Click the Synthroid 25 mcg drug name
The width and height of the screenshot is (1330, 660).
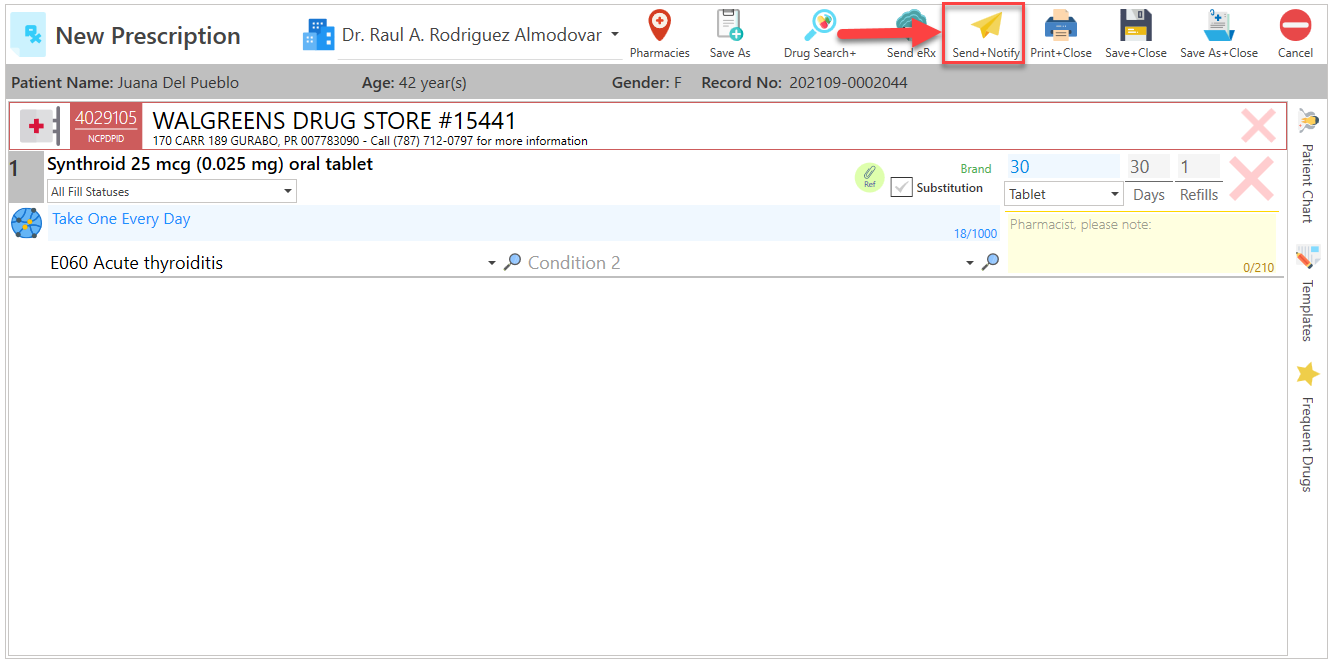[x=210, y=164]
